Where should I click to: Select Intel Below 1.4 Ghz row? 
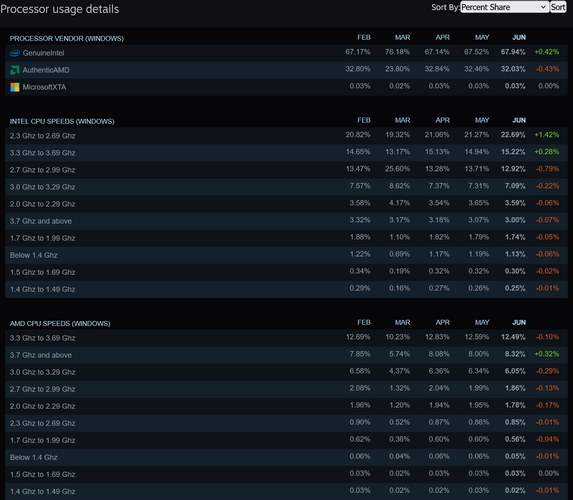point(286,255)
